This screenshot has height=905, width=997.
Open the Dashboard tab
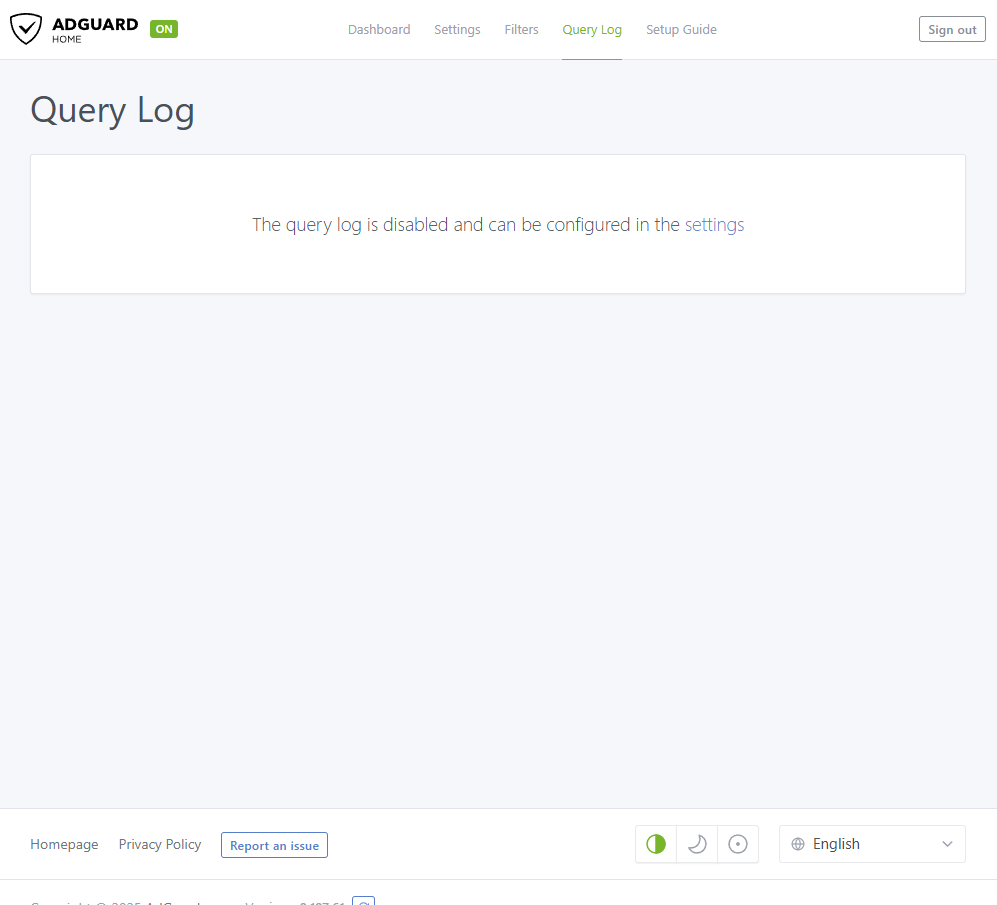(x=379, y=30)
